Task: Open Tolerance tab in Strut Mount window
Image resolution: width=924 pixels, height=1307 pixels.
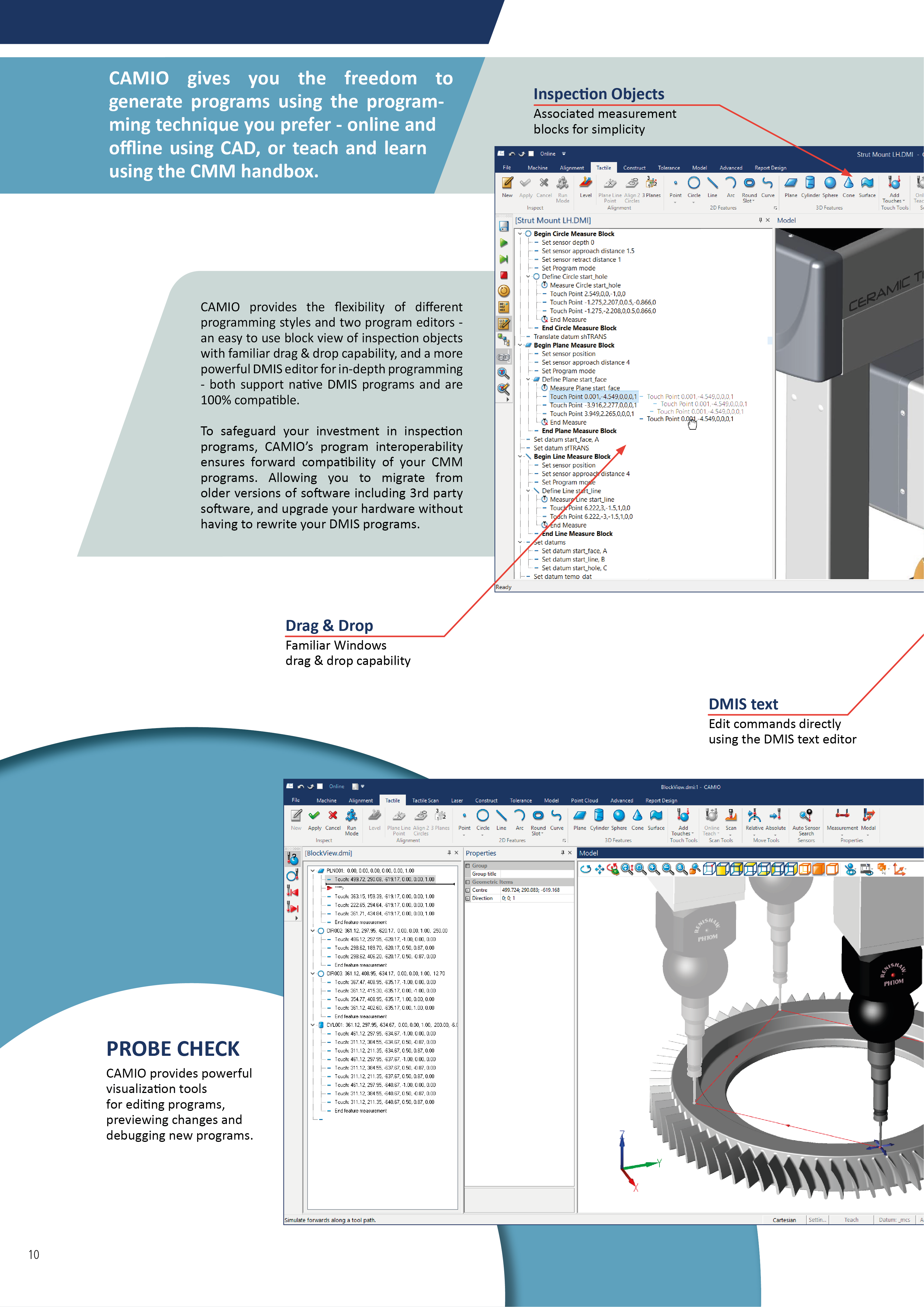Action: click(668, 168)
